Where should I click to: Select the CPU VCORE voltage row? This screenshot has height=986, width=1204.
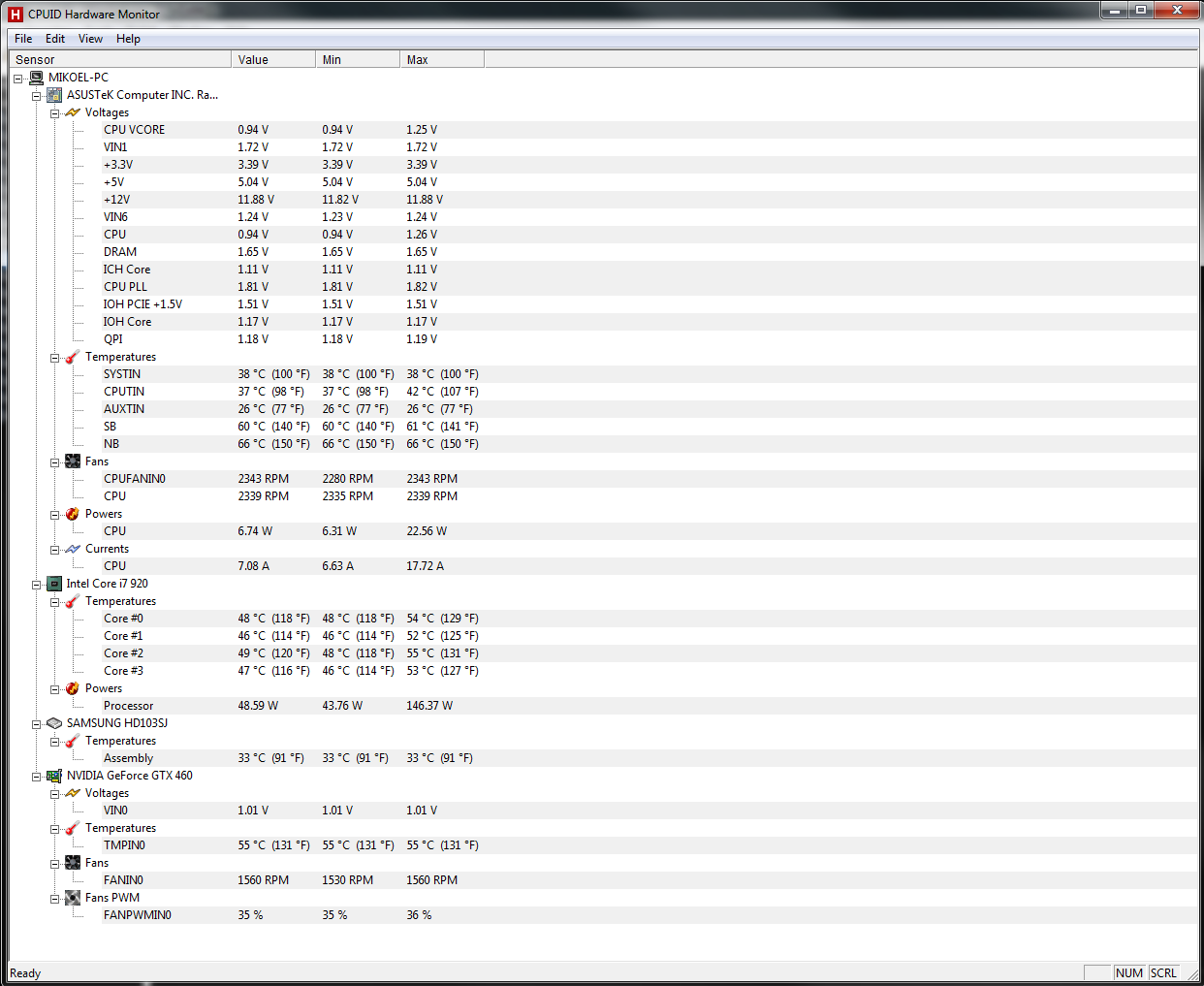coord(134,130)
